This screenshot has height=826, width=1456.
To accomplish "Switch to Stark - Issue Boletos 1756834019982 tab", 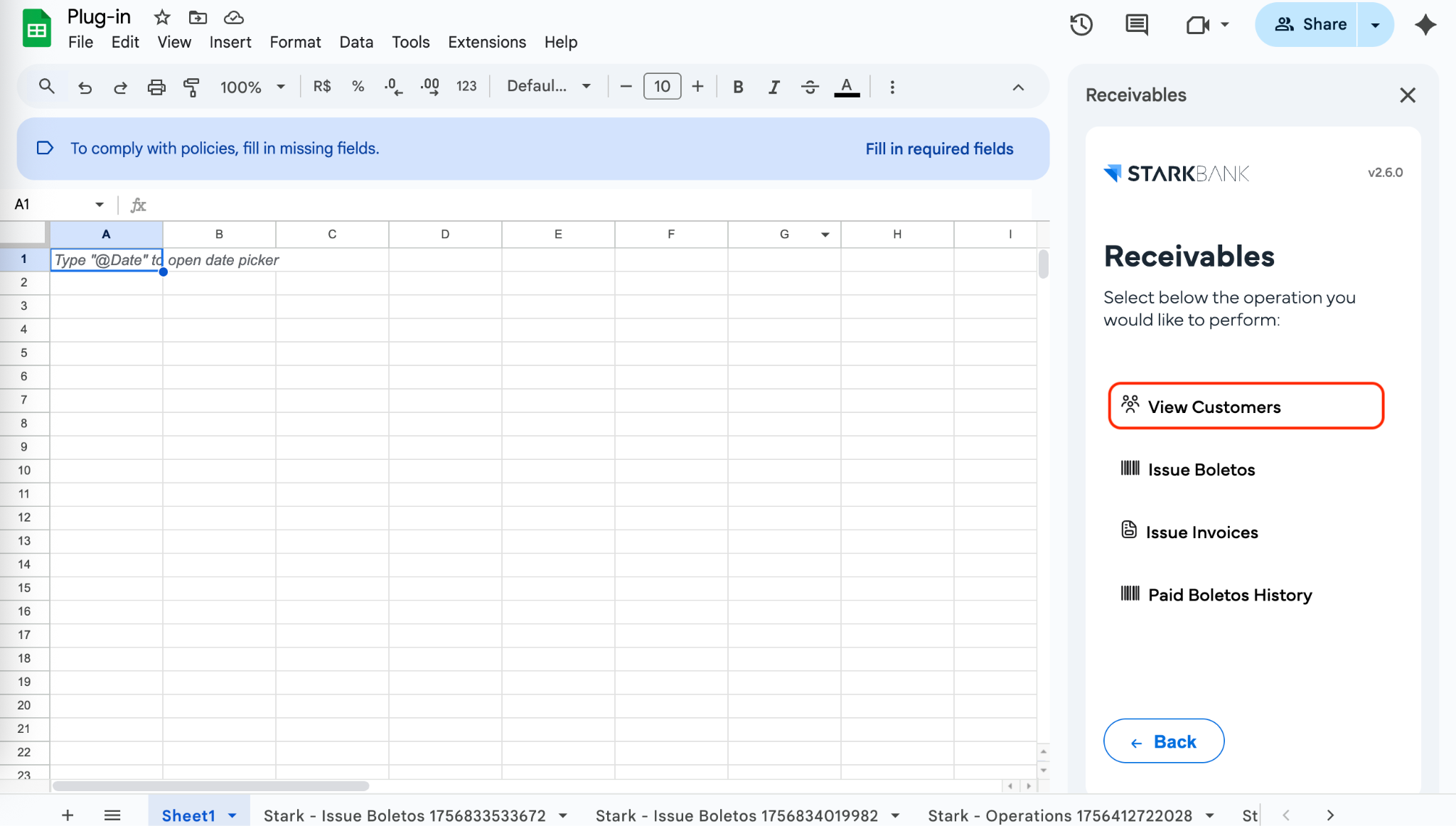I will [x=736, y=815].
